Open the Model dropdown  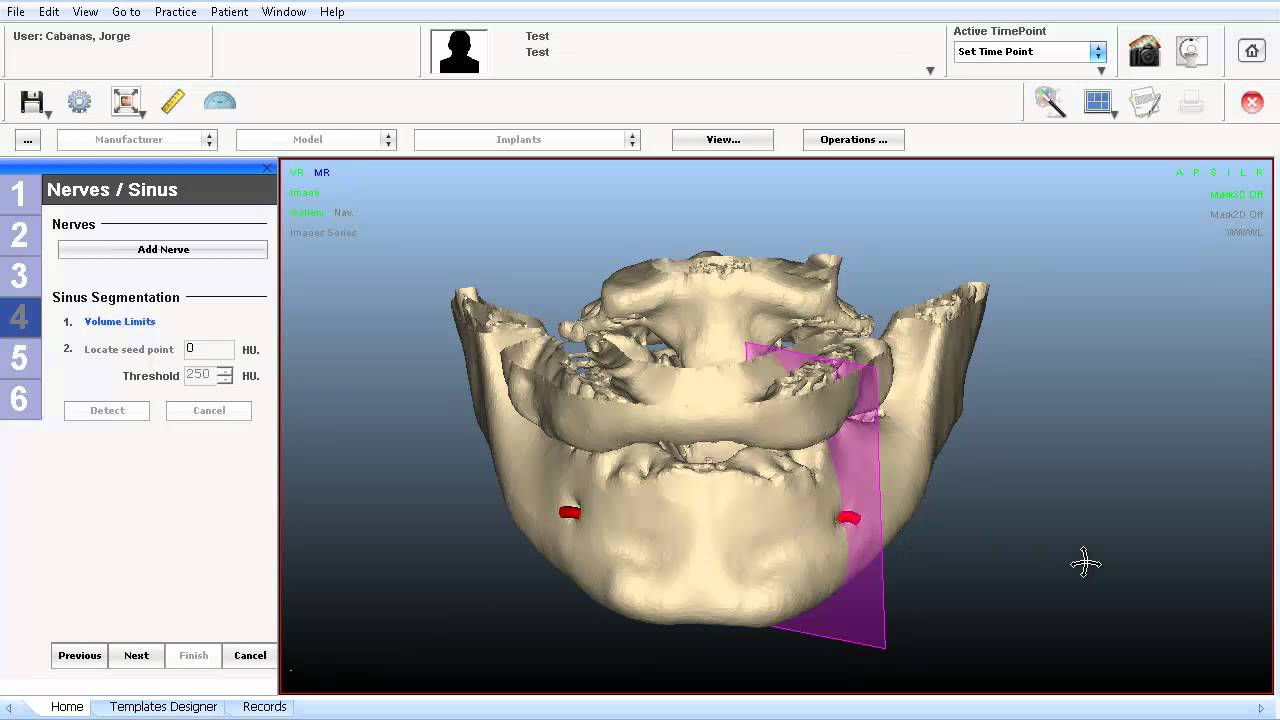(x=316, y=140)
